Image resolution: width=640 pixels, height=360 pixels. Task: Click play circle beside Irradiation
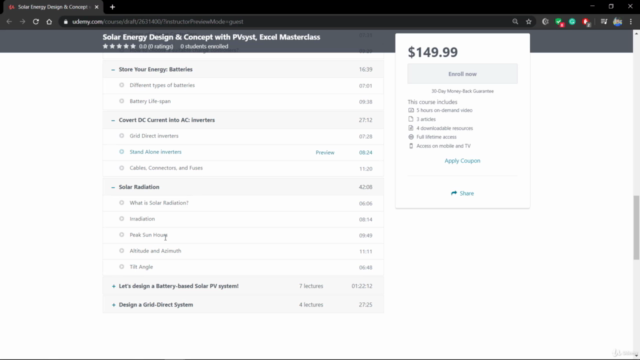coord(122,218)
